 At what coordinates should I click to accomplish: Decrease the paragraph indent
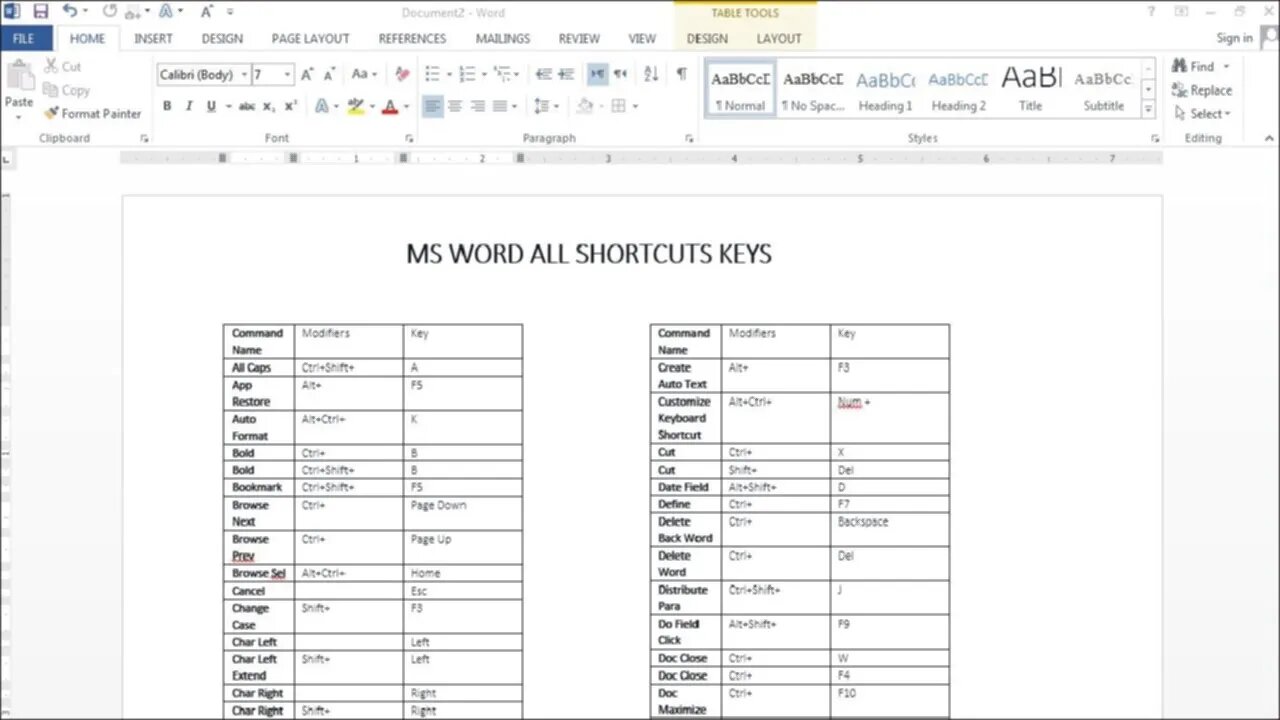(544, 75)
